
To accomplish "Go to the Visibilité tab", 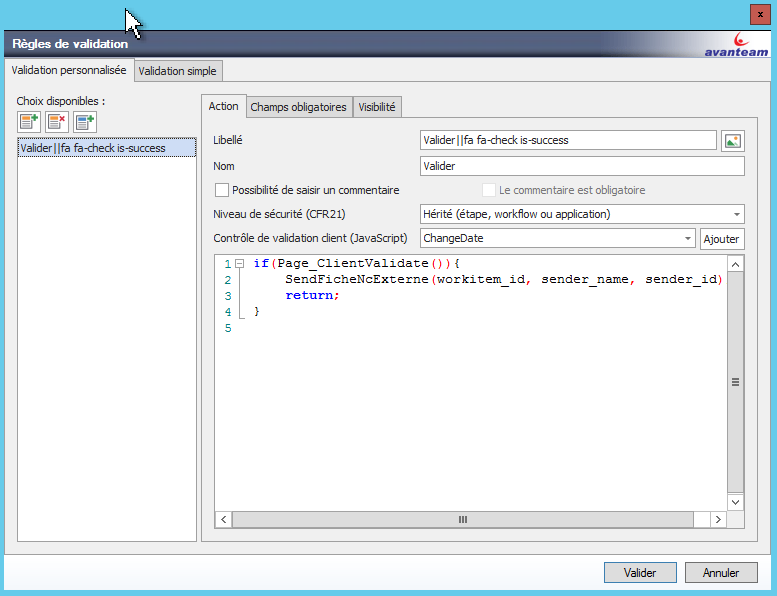I will pyautogui.click(x=376, y=107).
